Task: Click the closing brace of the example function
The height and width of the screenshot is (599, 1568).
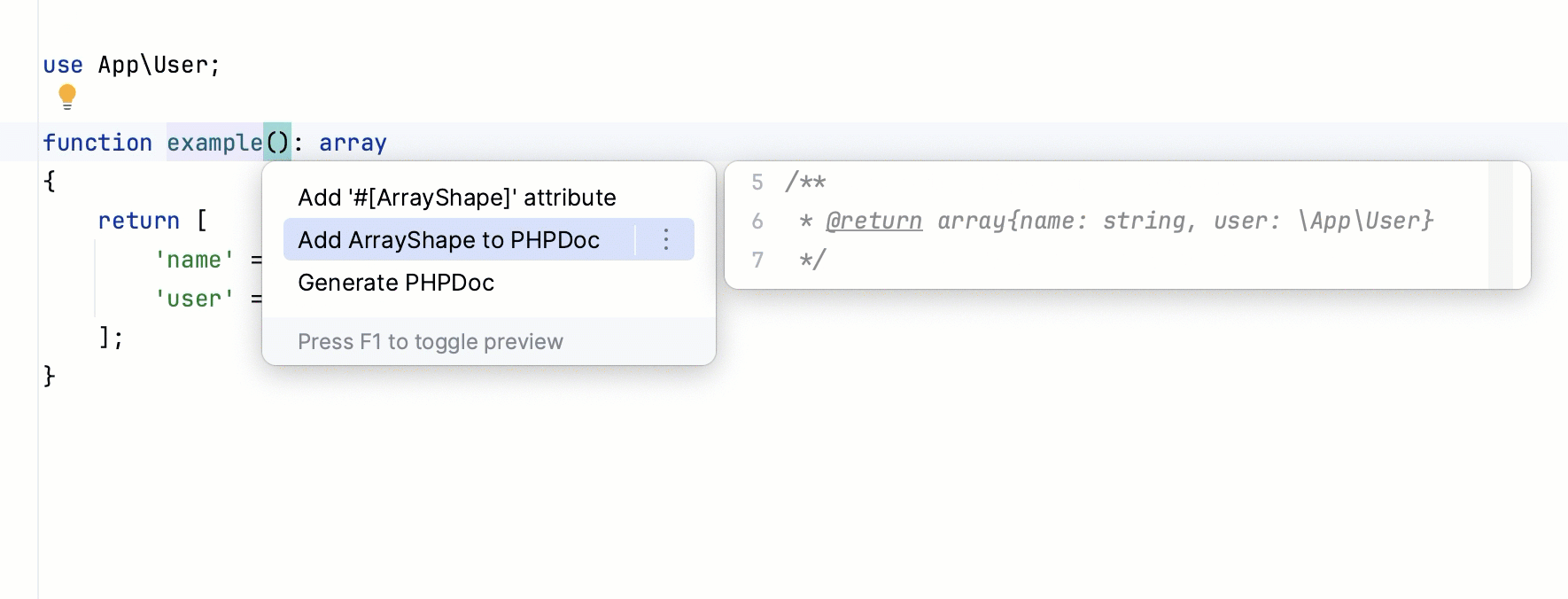Action: click(49, 376)
